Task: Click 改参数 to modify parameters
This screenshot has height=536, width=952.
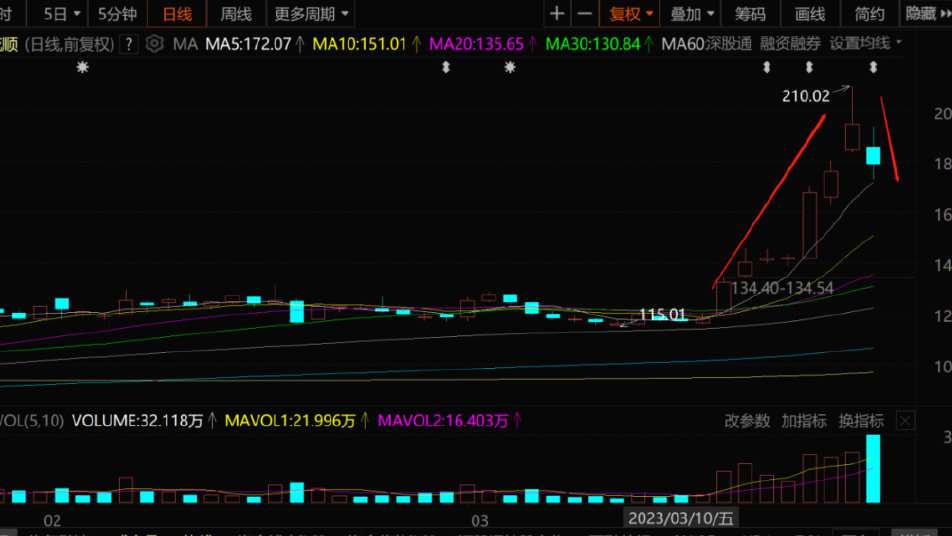Action: click(x=747, y=421)
